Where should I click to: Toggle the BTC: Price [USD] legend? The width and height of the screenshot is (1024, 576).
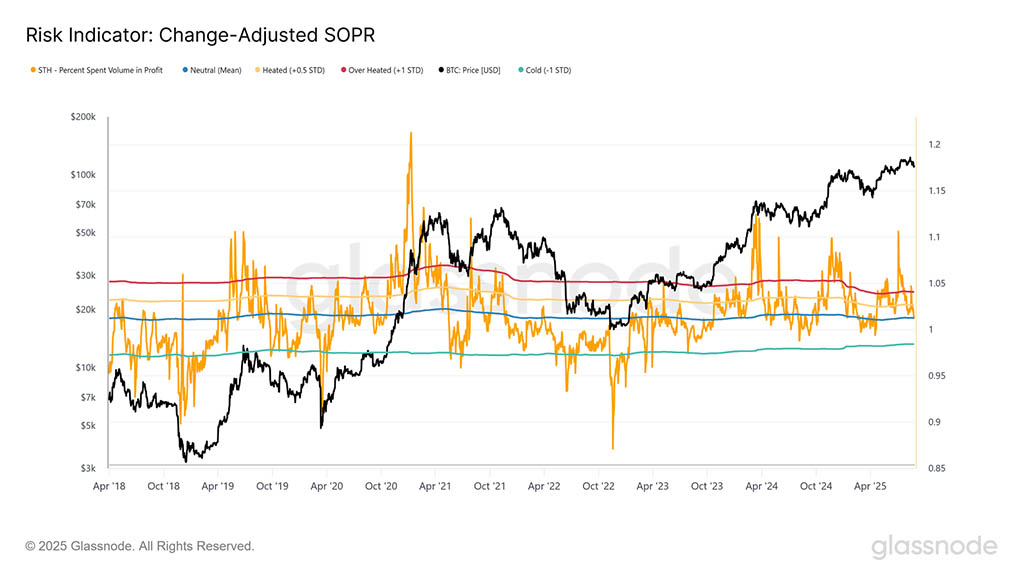(469, 70)
